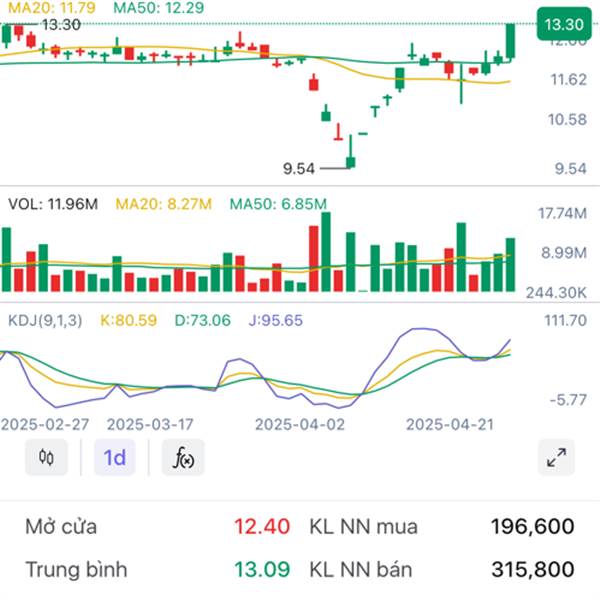Click the 2025-03-17 date label
This screenshot has width=600, height=600.
[150, 424]
